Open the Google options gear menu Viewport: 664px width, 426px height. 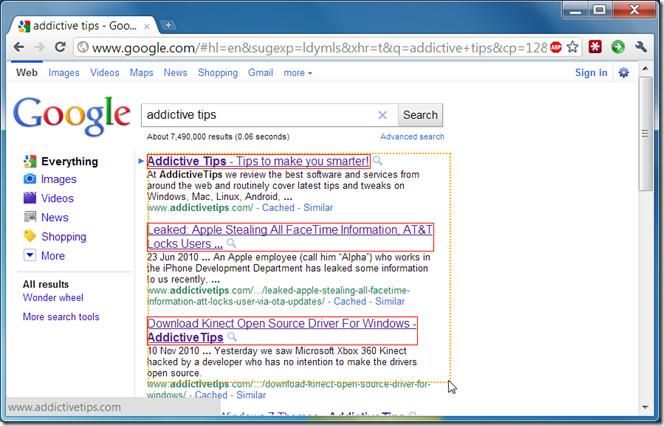[x=625, y=73]
